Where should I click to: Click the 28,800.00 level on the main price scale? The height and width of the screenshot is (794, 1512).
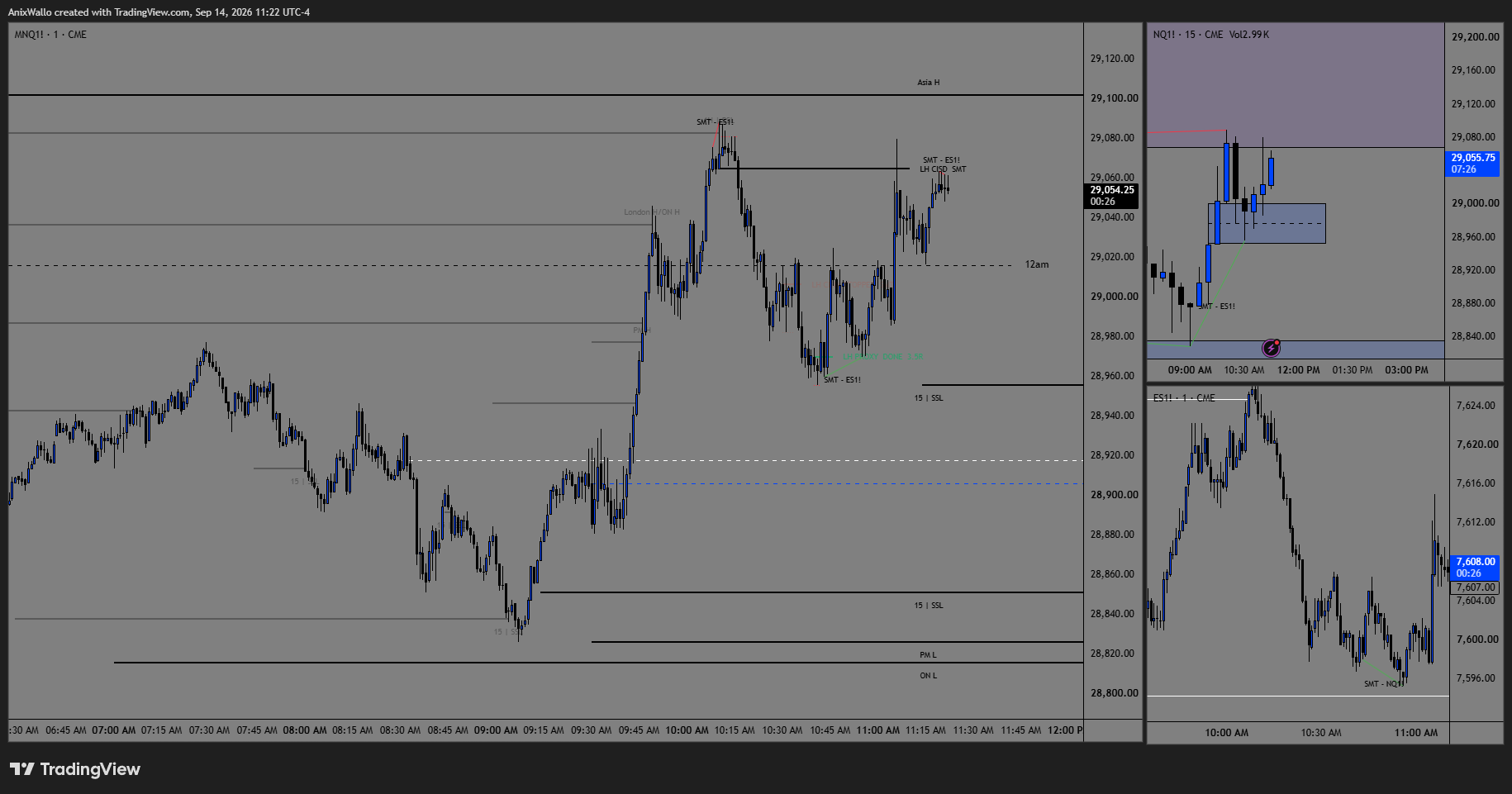click(x=1114, y=693)
